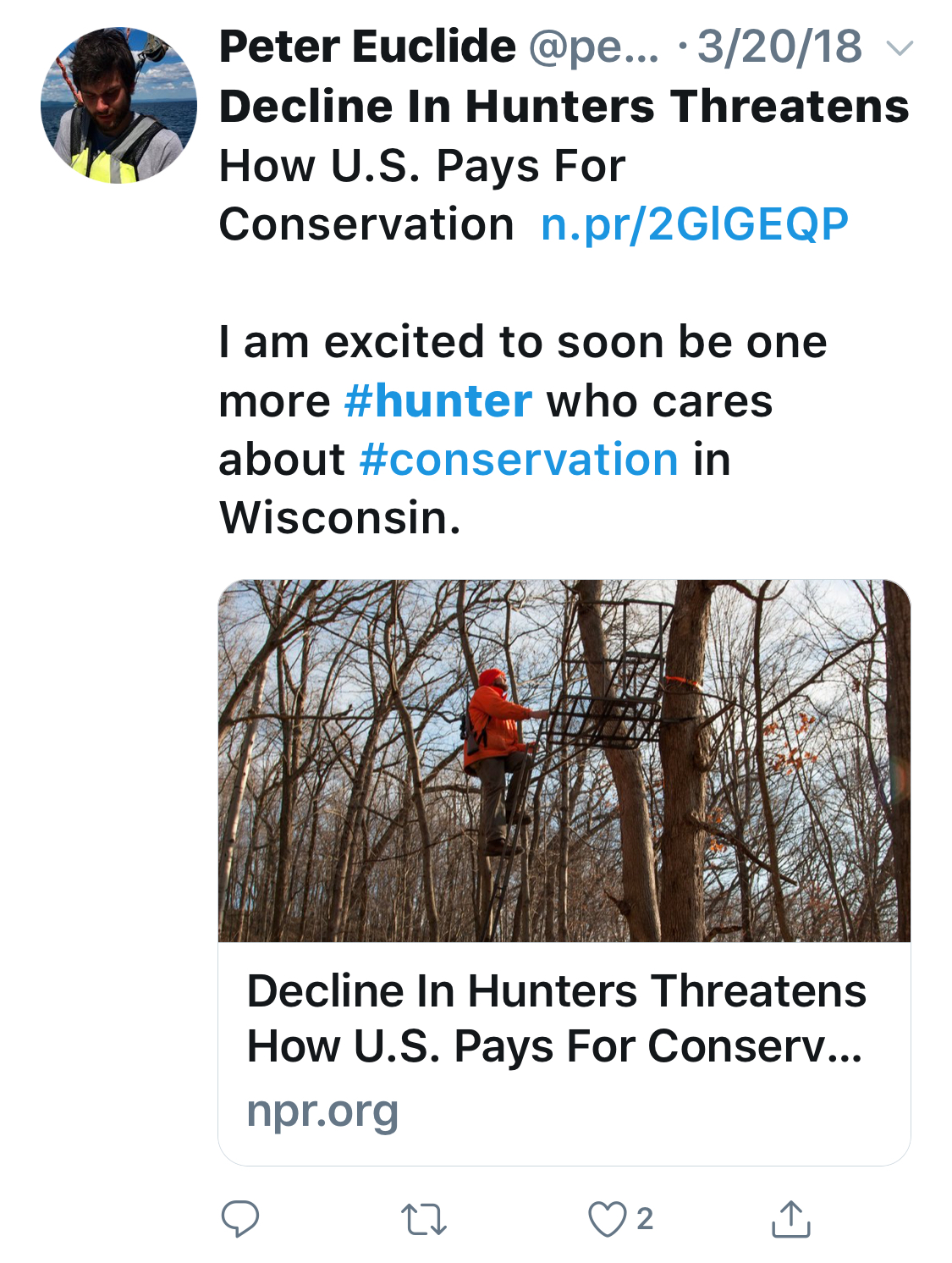952x1263 pixels.
Task: Click the bold "Decline In Hunters Threatens" tweet text
Action: [564, 107]
